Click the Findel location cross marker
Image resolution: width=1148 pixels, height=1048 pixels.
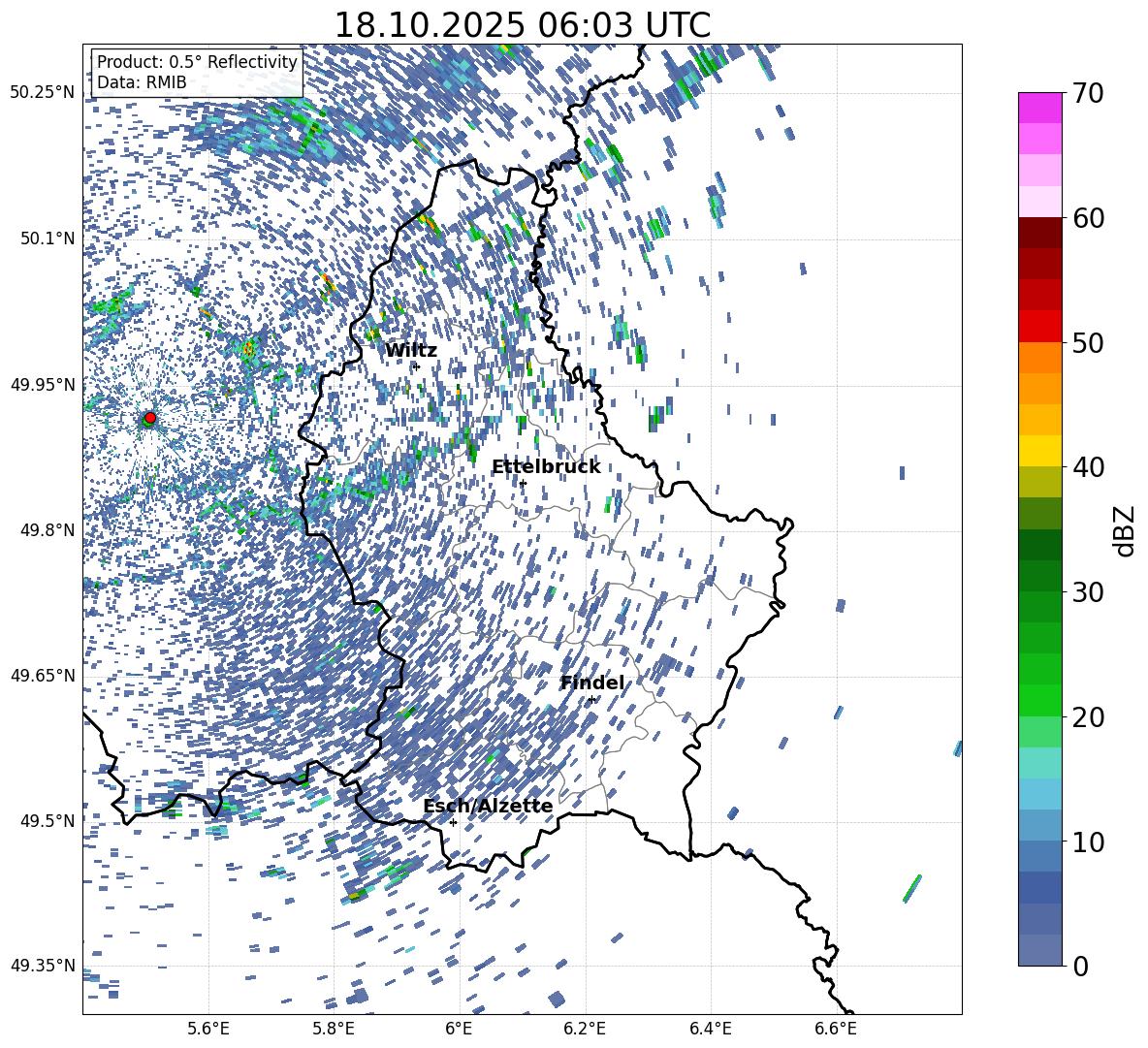(591, 700)
